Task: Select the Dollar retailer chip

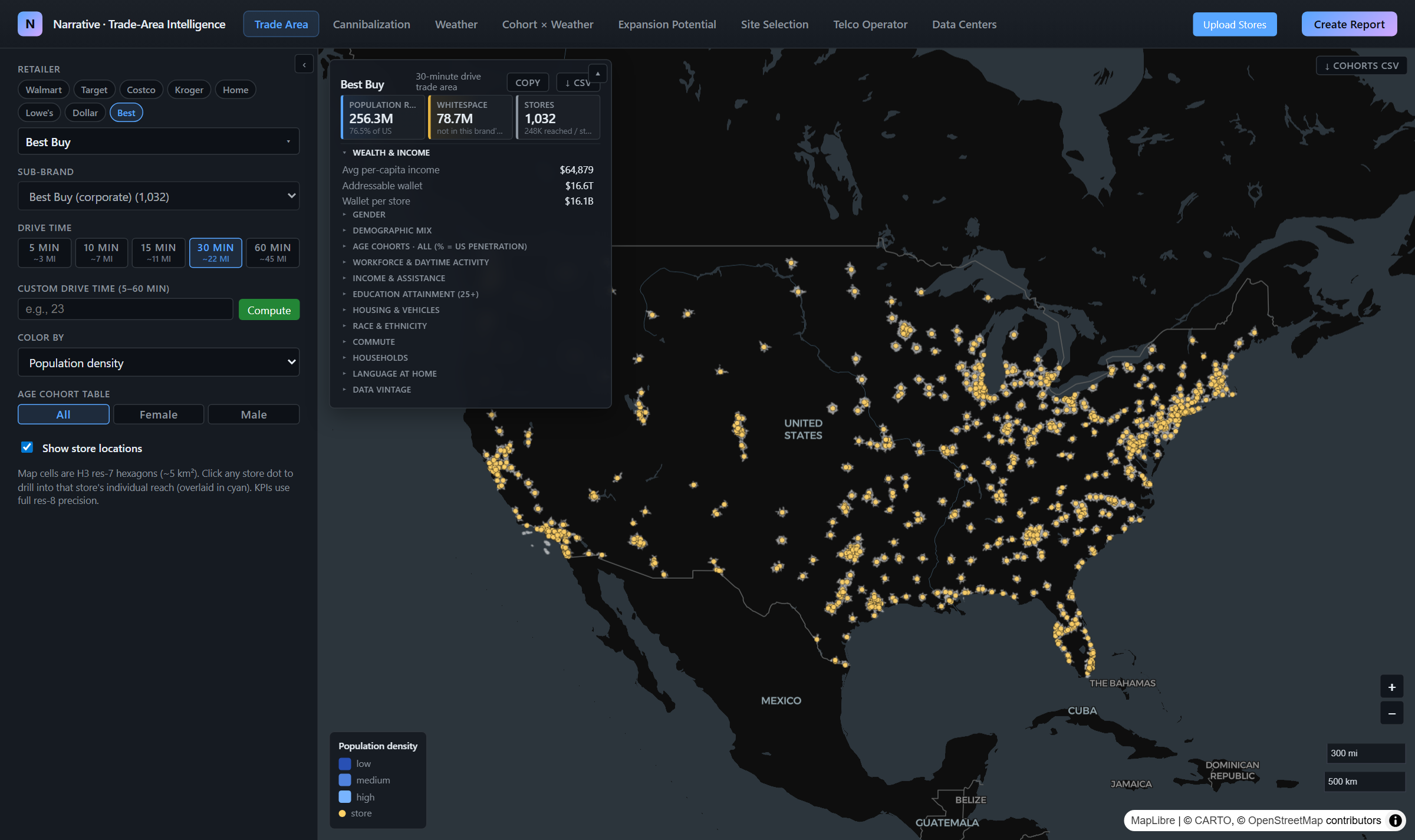Action: (85, 113)
